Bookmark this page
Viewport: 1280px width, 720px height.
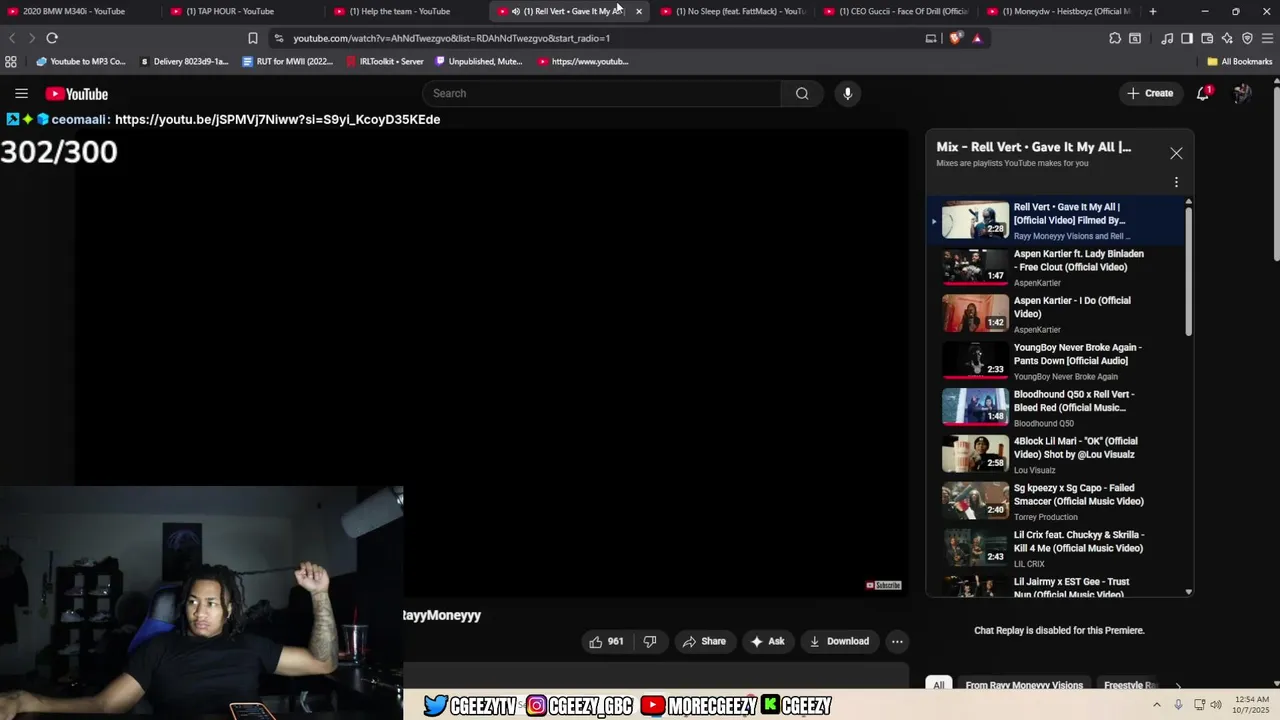(x=253, y=38)
